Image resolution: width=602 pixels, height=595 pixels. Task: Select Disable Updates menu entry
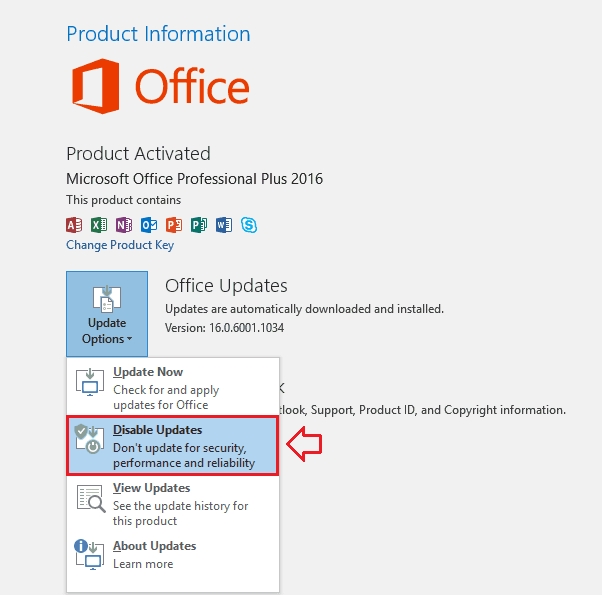click(173, 446)
